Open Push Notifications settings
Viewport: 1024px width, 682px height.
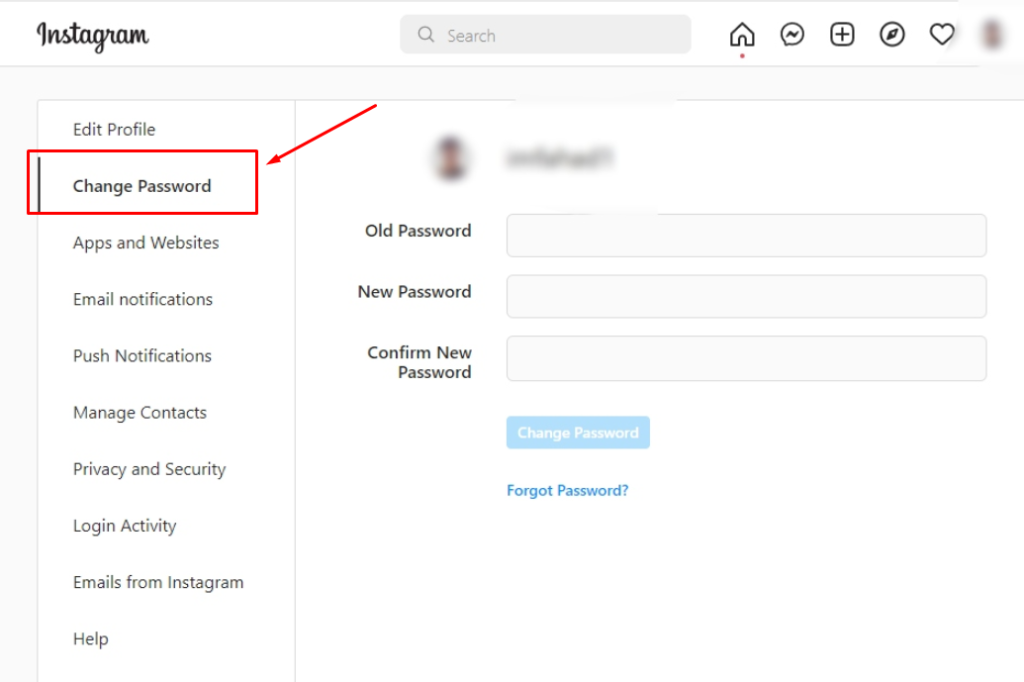click(142, 356)
